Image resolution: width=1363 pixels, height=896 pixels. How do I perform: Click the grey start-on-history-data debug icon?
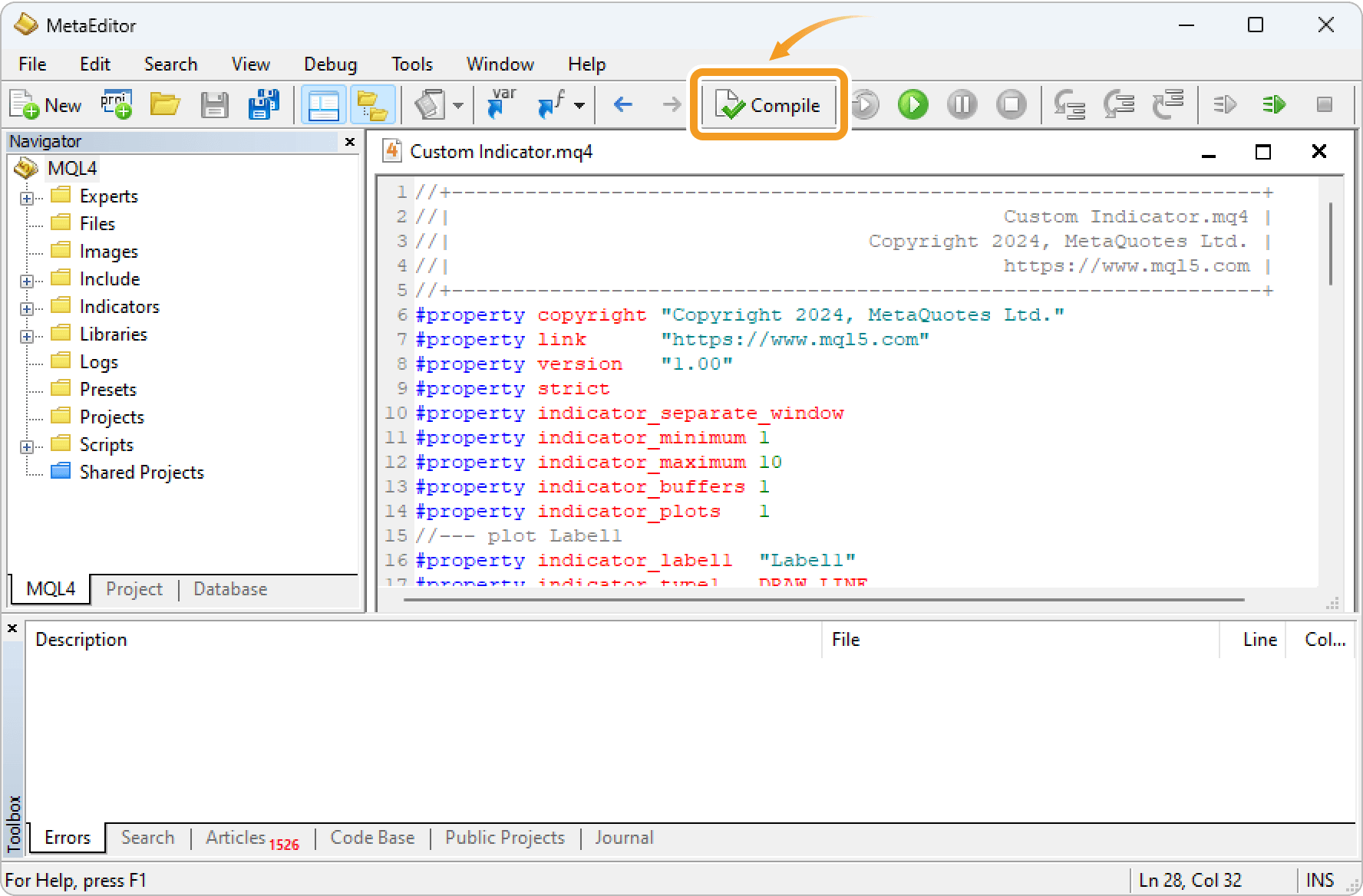tap(865, 105)
